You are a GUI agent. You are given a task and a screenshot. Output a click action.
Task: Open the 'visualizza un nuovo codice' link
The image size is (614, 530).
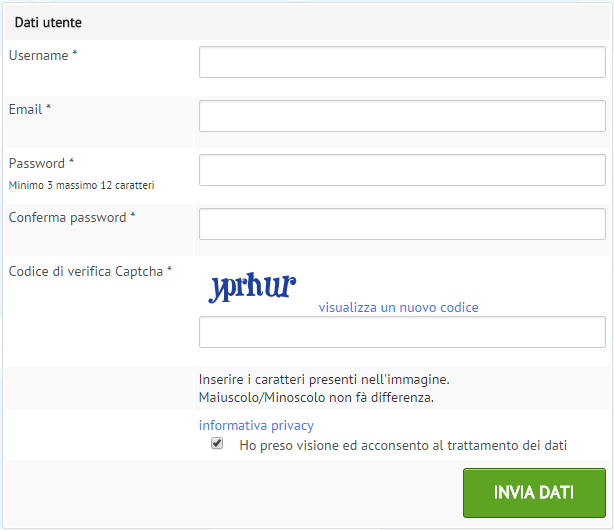pyautogui.click(x=398, y=308)
